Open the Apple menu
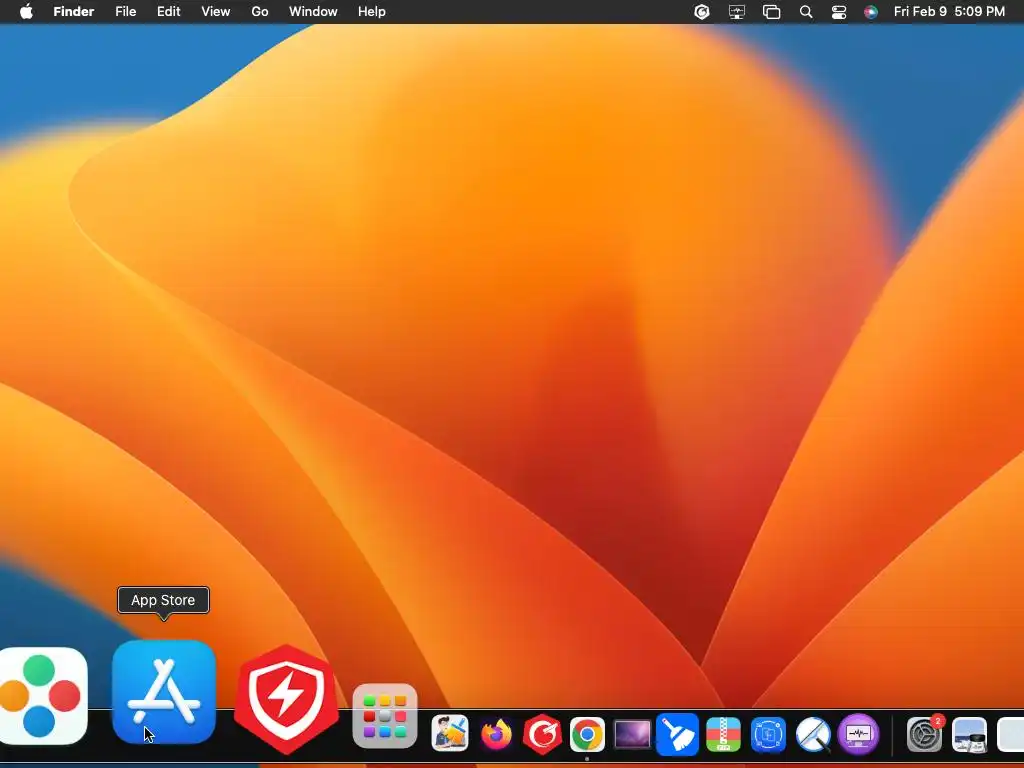The height and width of the screenshot is (768, 1024). [x=26, y=12]
